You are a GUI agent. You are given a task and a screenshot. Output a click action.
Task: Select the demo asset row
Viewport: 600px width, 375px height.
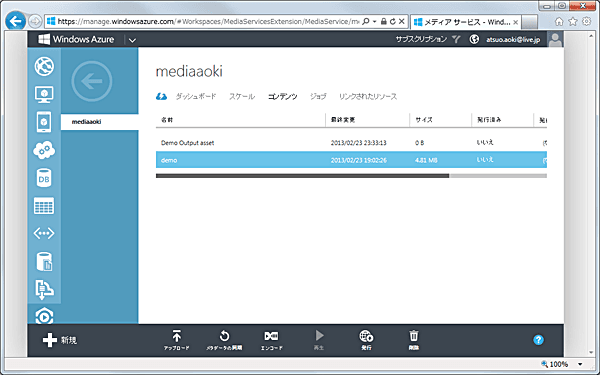[x=351, y=160]
